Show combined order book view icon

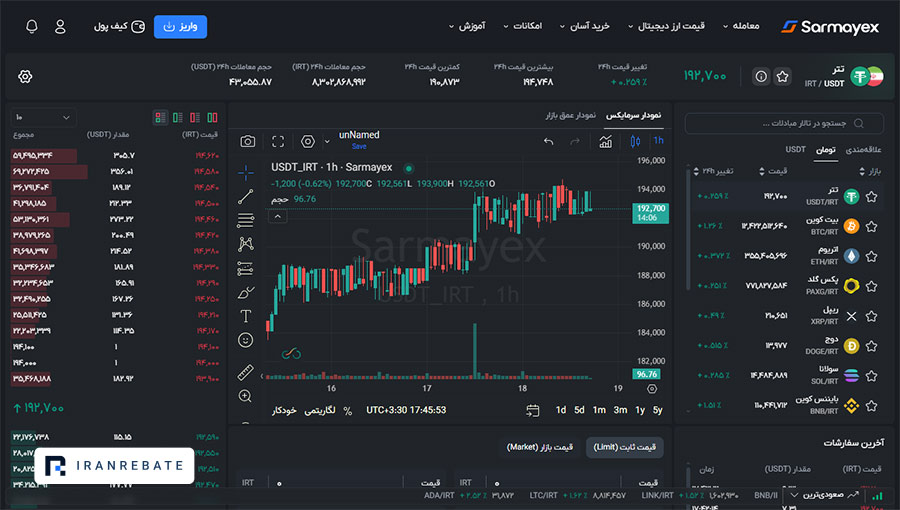point(160,118)
